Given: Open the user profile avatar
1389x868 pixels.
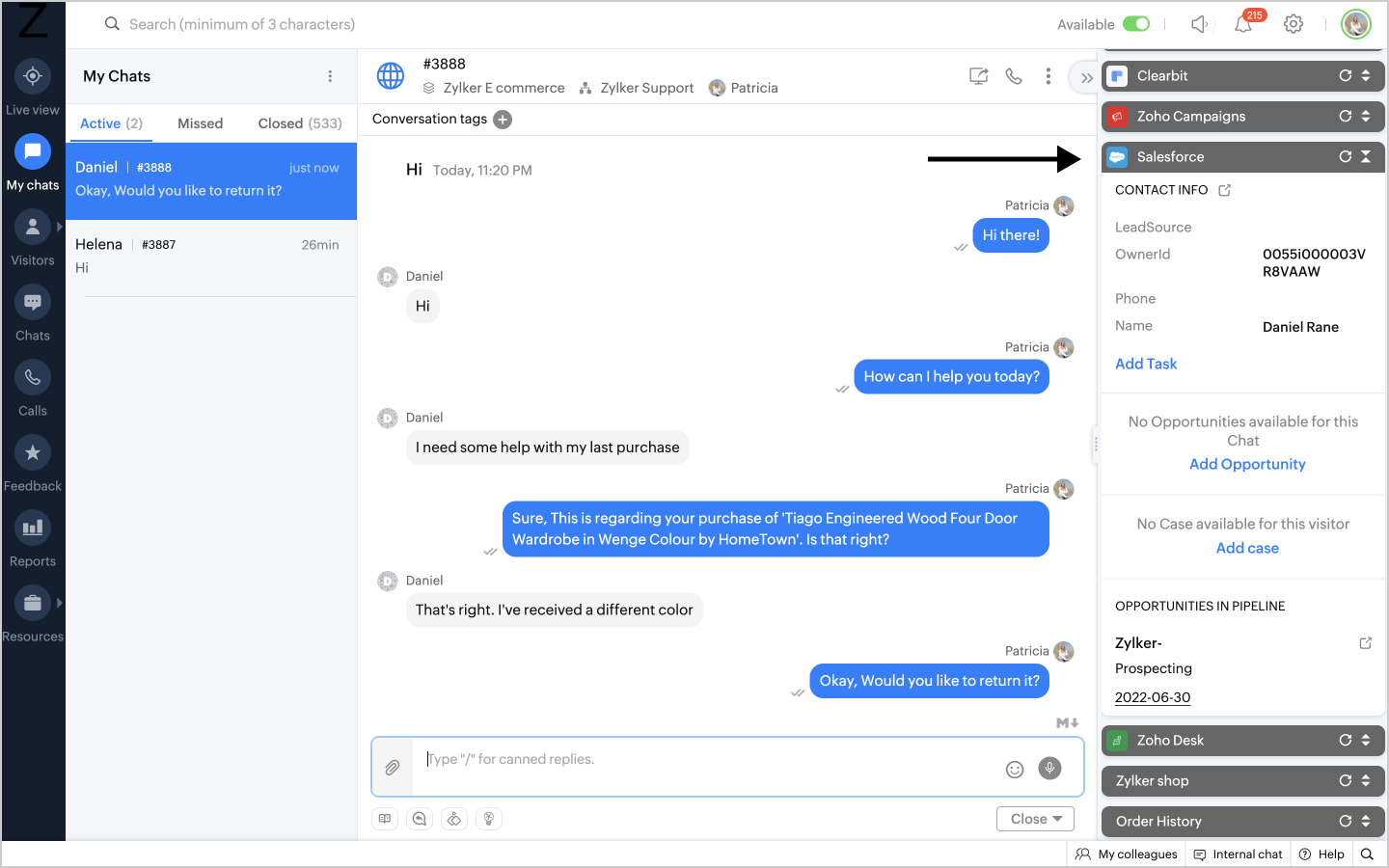Looking at the screenshot, I should 1356,24.
